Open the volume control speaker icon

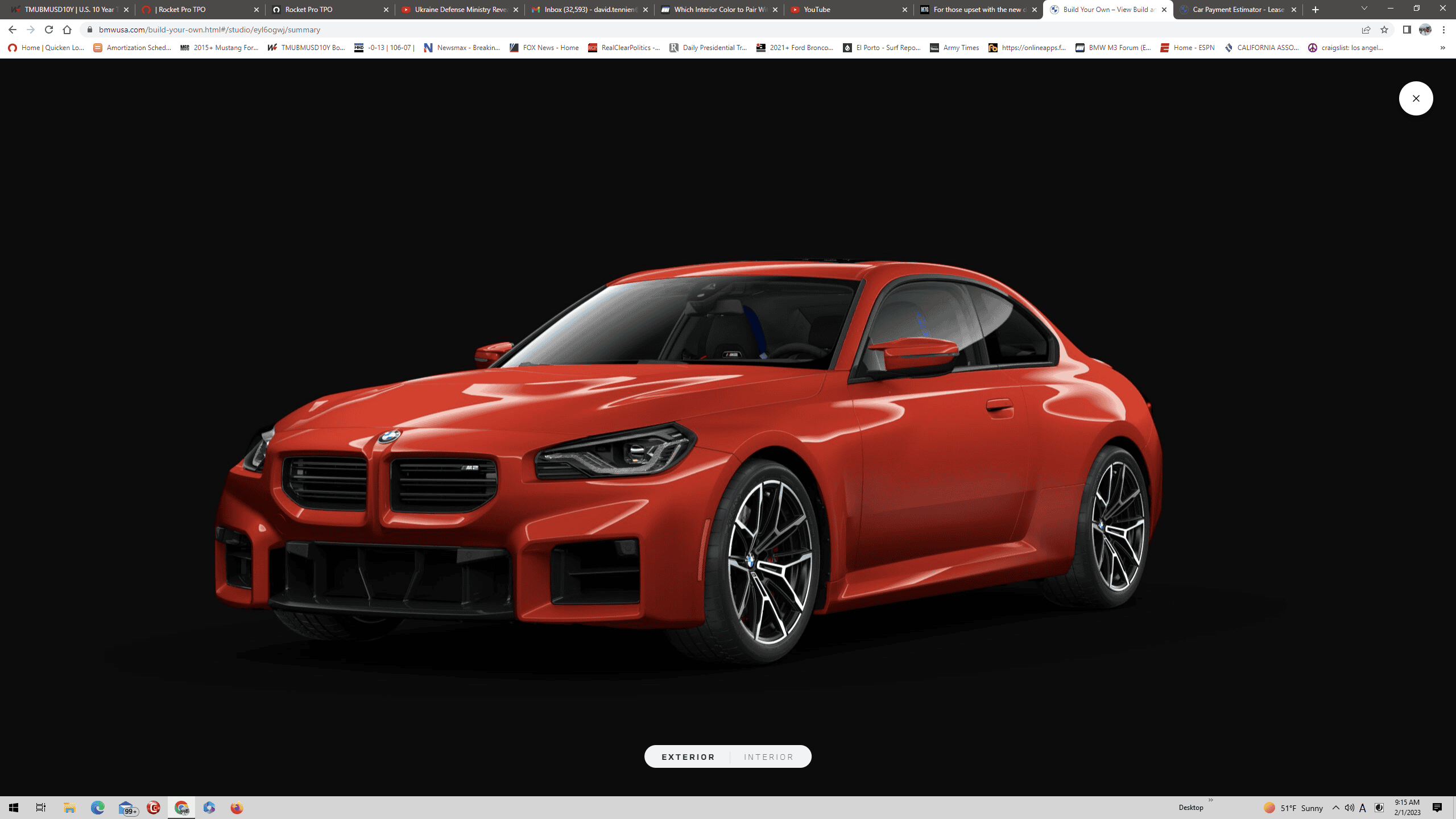pos(1349,808)
